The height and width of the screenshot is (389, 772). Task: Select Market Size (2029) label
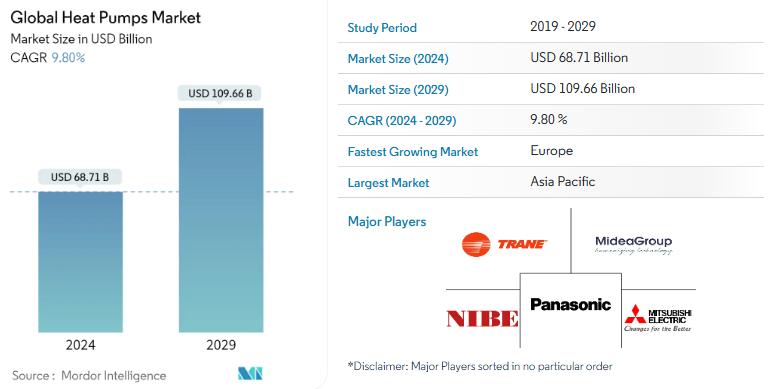398,90
